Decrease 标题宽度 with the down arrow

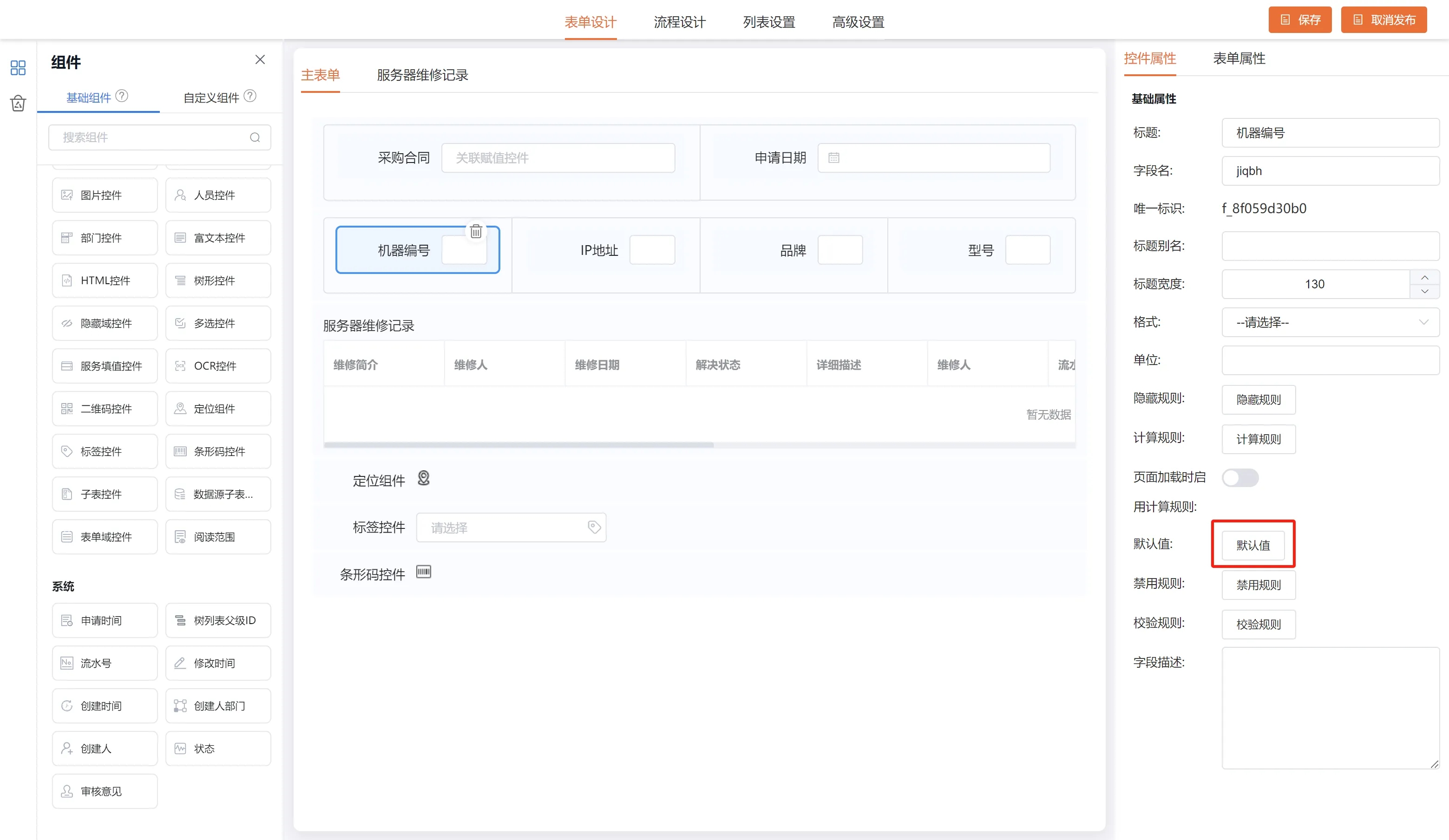click(1424, 291)
